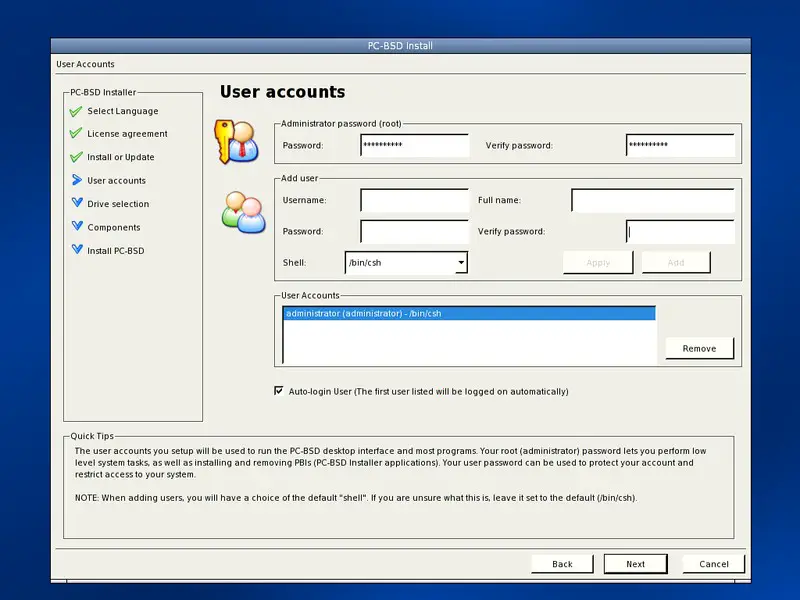
Task: Click the administrator key icon
Action: pyautogui.click(x=238, y=140)
